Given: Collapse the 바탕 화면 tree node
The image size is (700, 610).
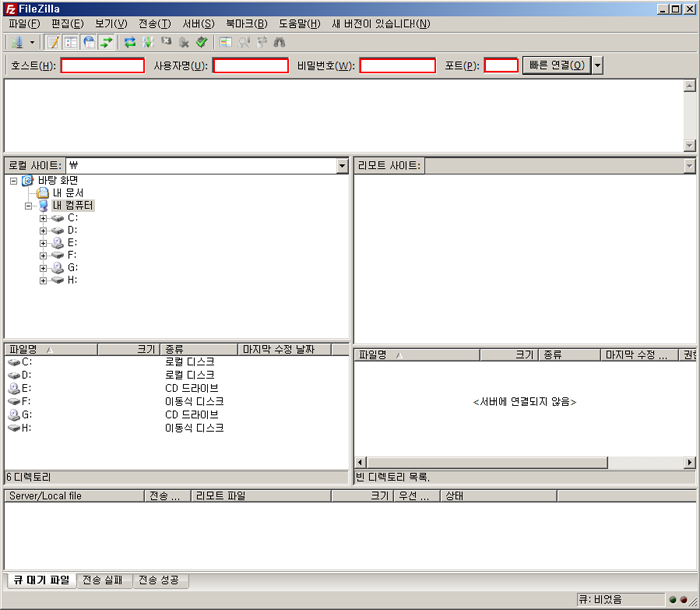Looking at the screenshot, I should coord(14,181).
